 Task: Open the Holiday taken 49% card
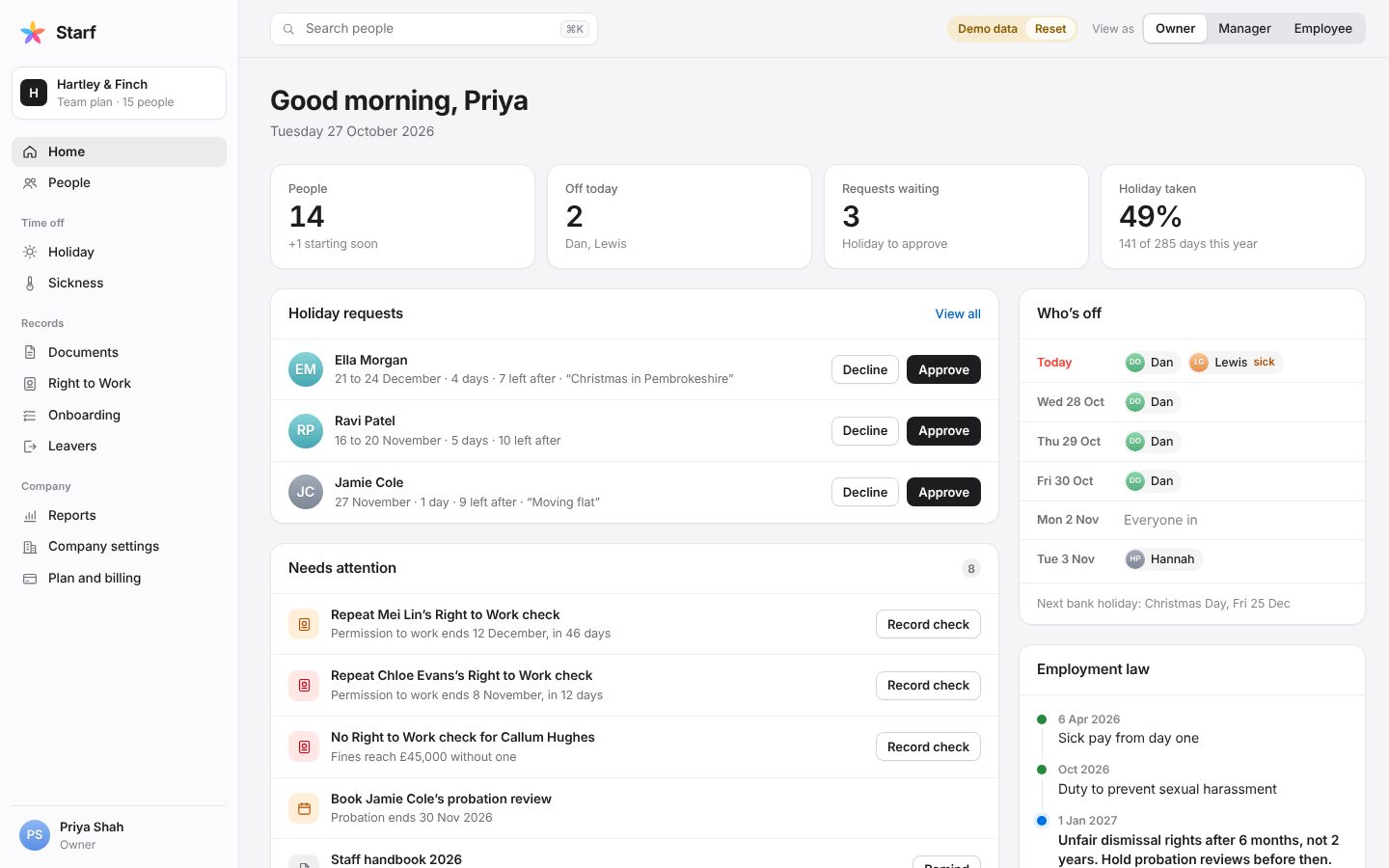pyautogui.click(x=1233, y=217)
